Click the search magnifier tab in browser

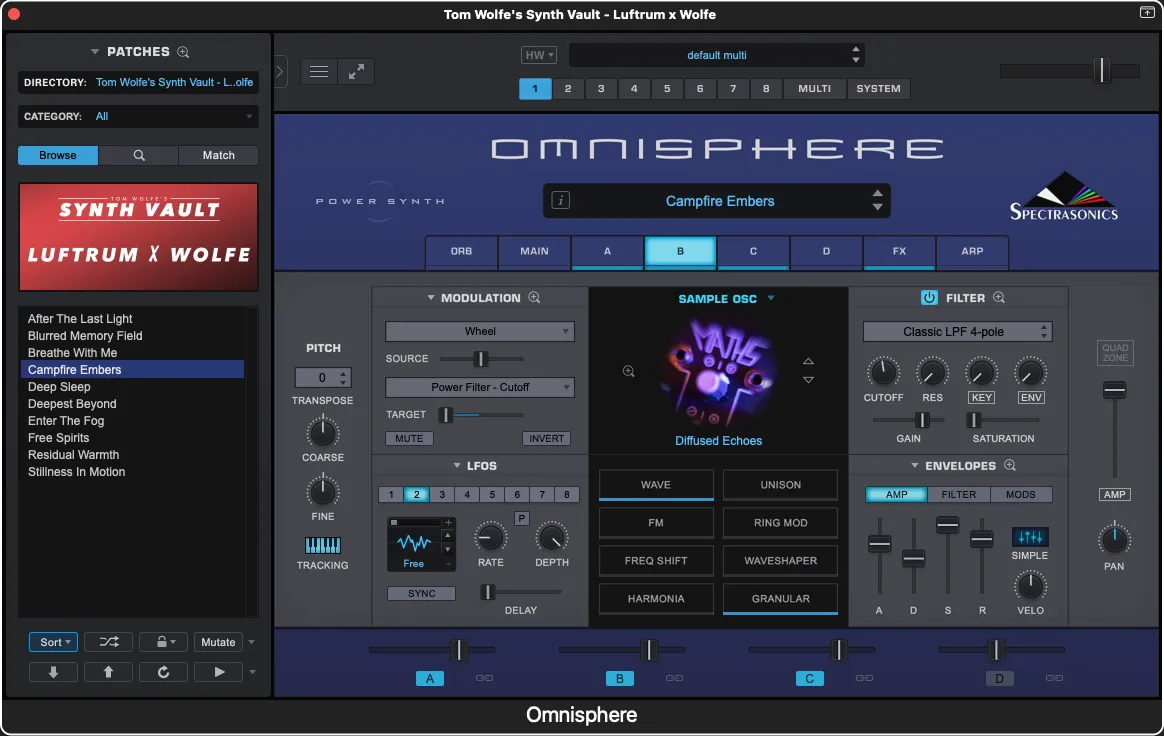[139, 155]
